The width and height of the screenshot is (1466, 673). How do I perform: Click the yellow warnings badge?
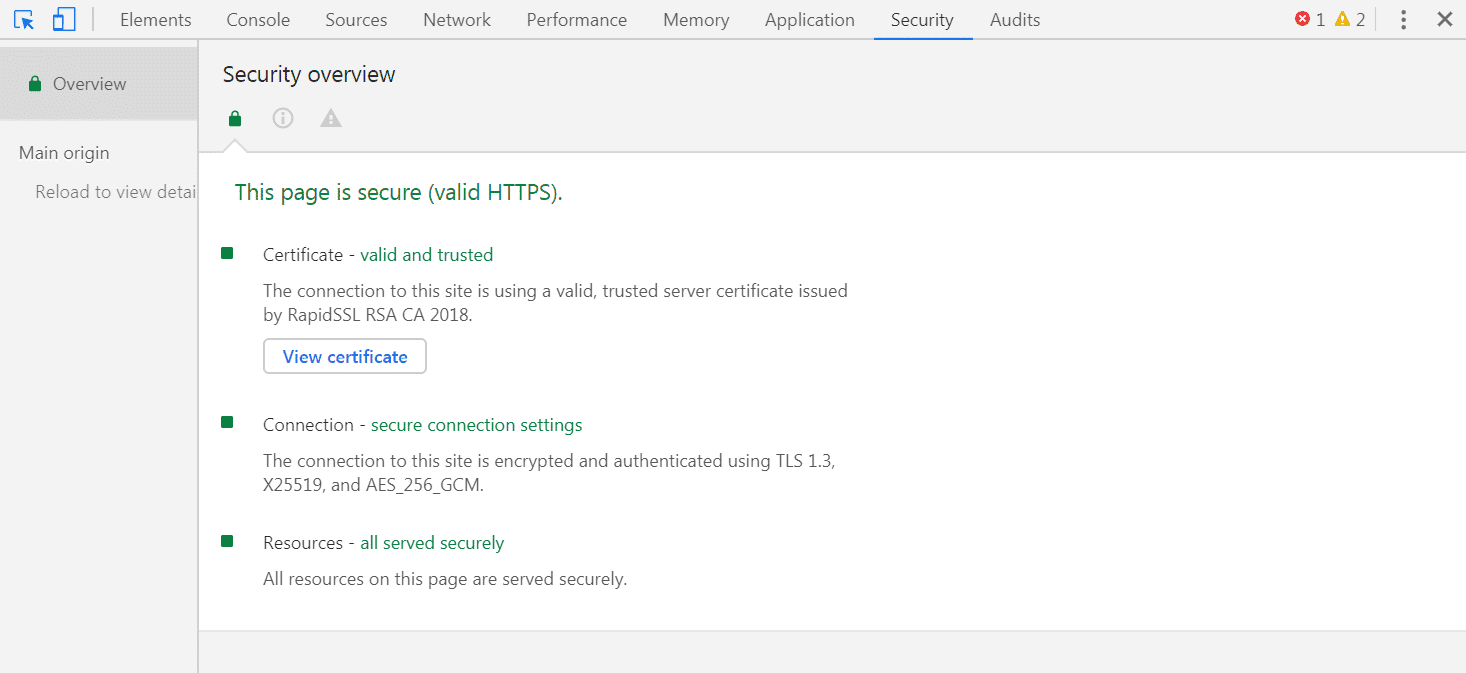(1350, 18)
